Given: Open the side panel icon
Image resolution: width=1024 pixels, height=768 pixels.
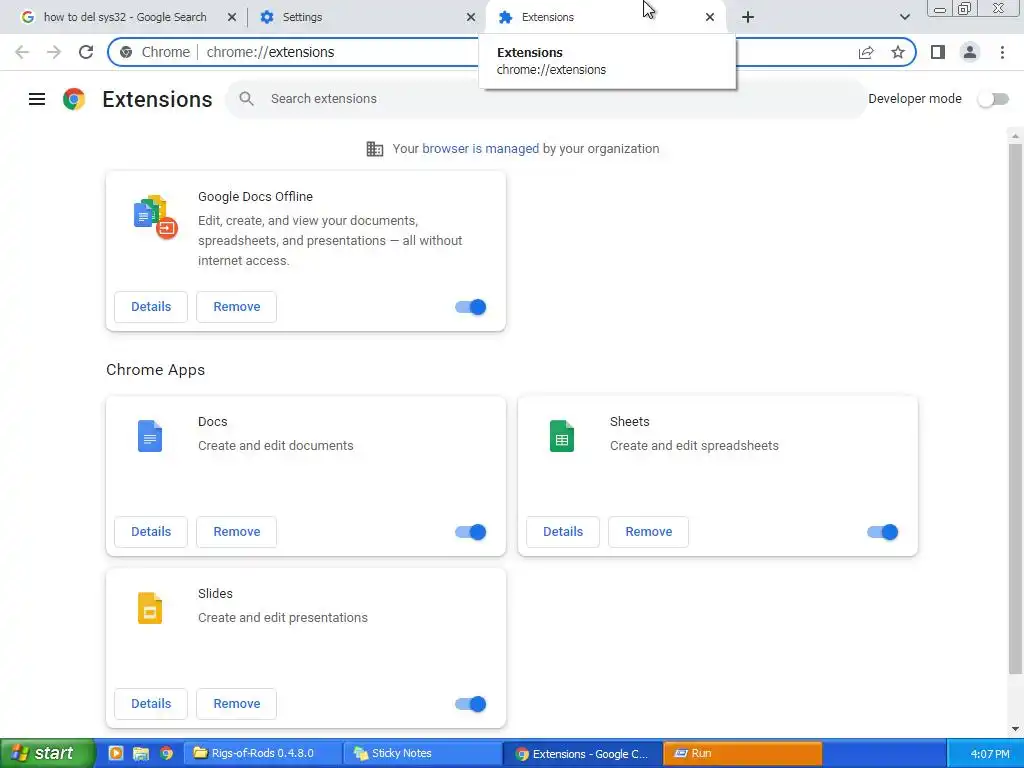Looking at the screenshot, I should point(938,52).
